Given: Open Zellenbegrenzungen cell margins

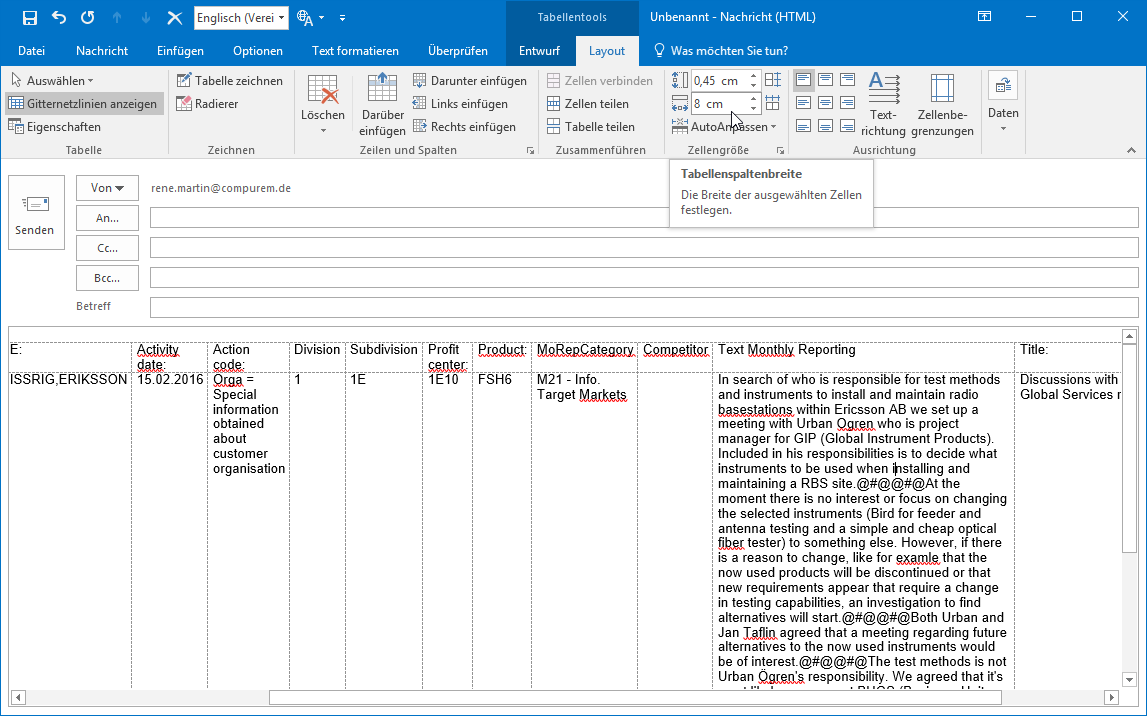Looking at the screenshot, I should 941,105.
